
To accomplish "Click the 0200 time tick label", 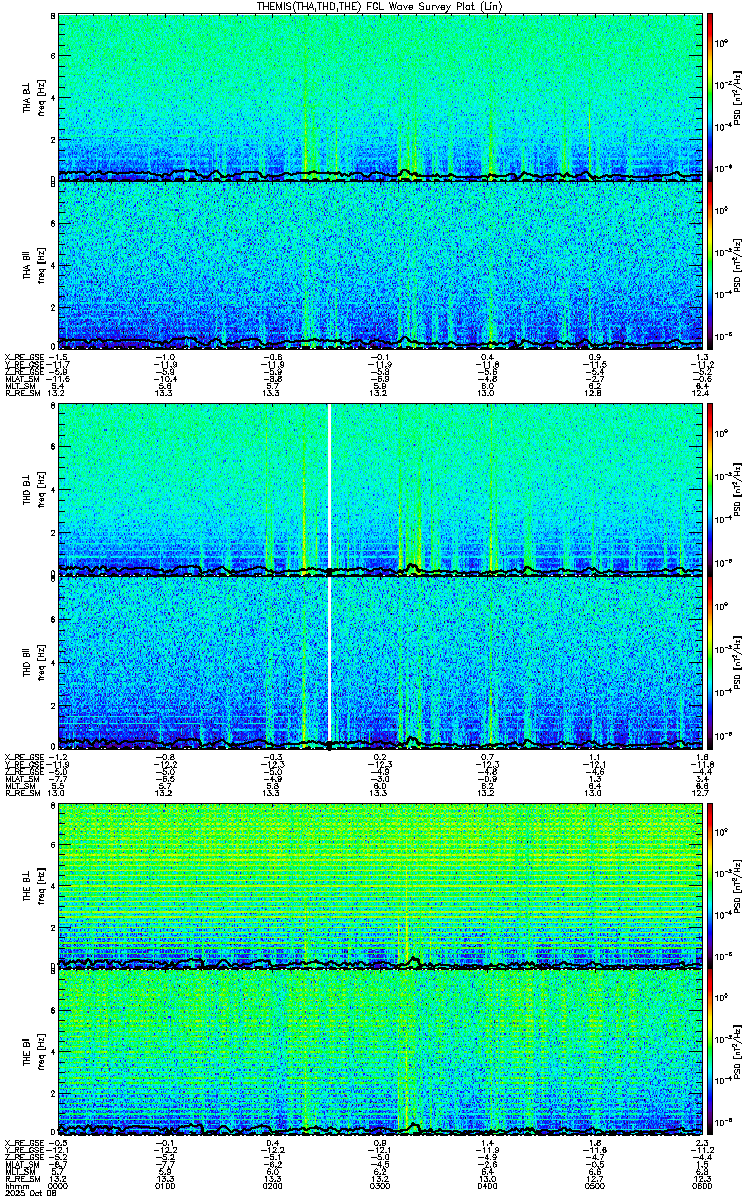I will (273, 1186).
